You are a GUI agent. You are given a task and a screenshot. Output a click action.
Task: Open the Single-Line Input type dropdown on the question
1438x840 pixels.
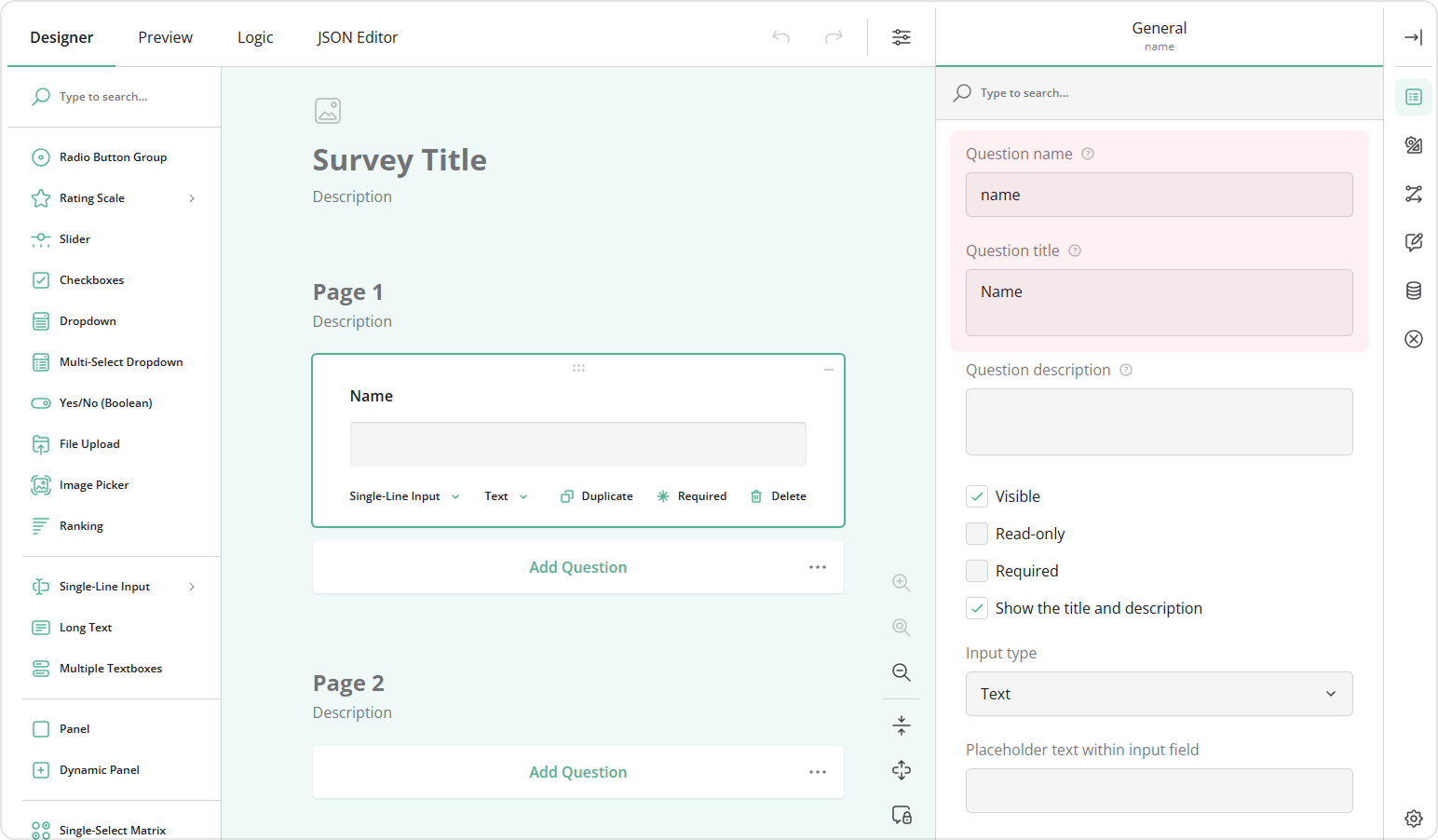pos(404,495)
